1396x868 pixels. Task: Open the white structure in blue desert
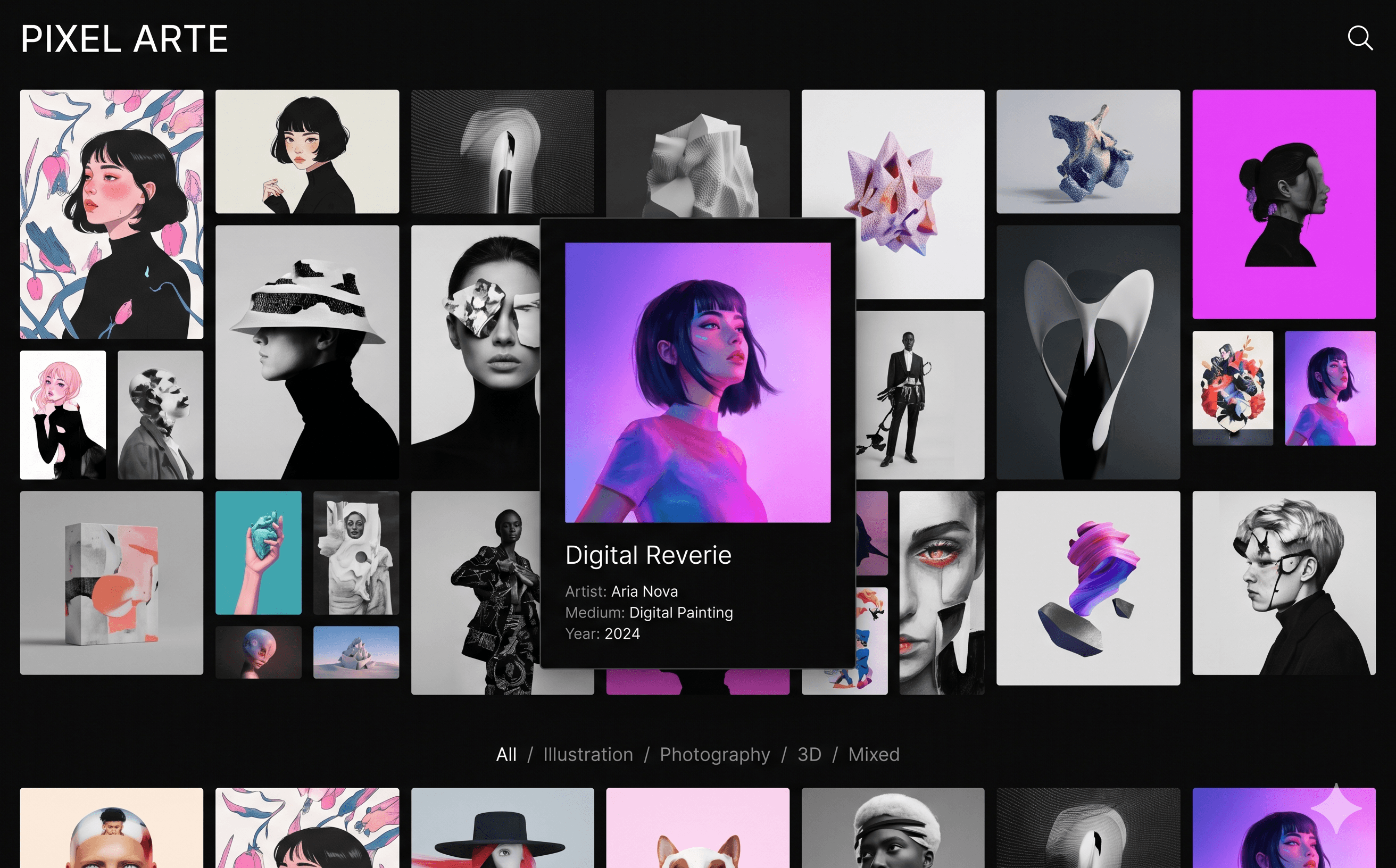(x=356, y=652)
